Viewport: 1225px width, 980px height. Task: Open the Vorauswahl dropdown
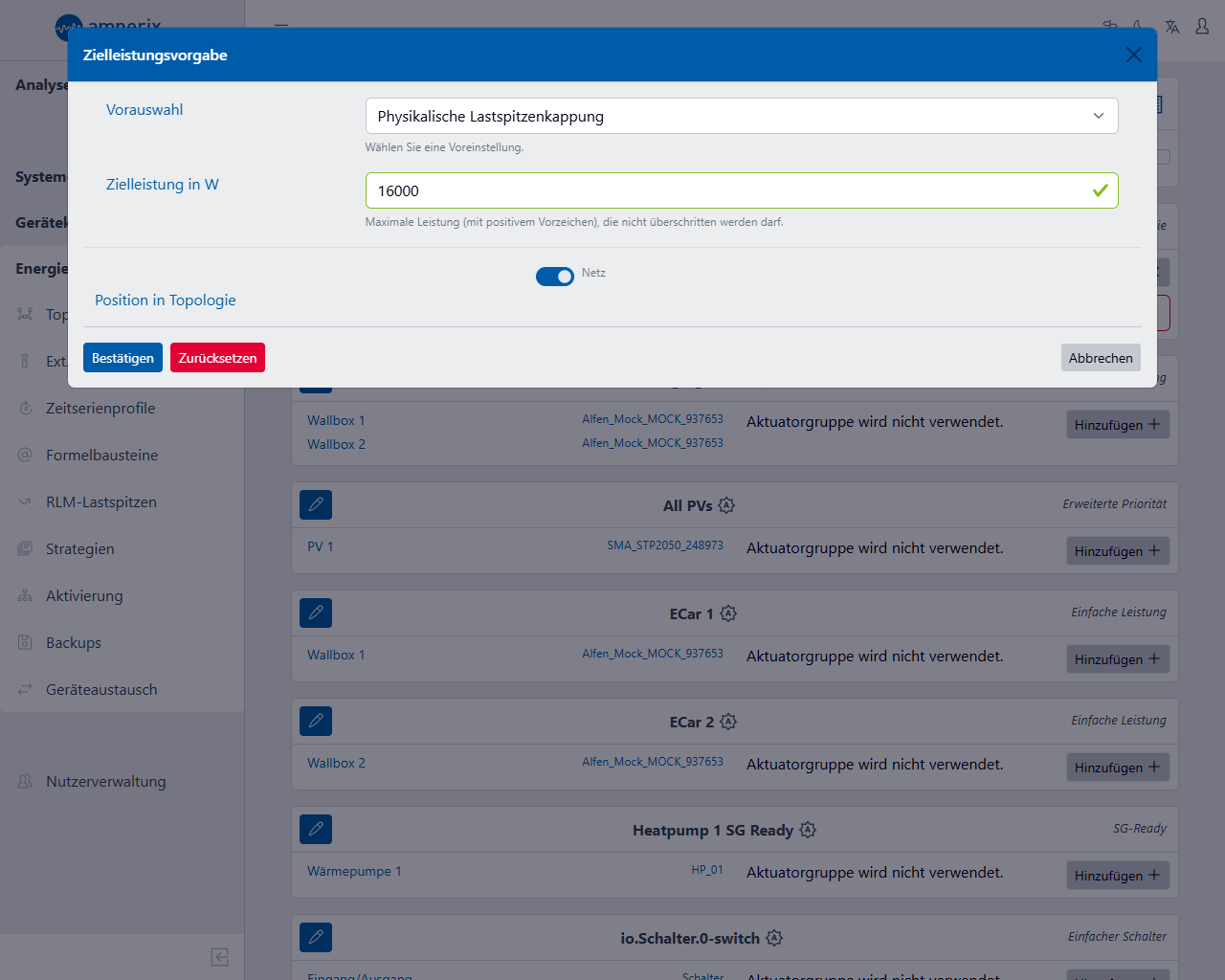tap(741, 117)
